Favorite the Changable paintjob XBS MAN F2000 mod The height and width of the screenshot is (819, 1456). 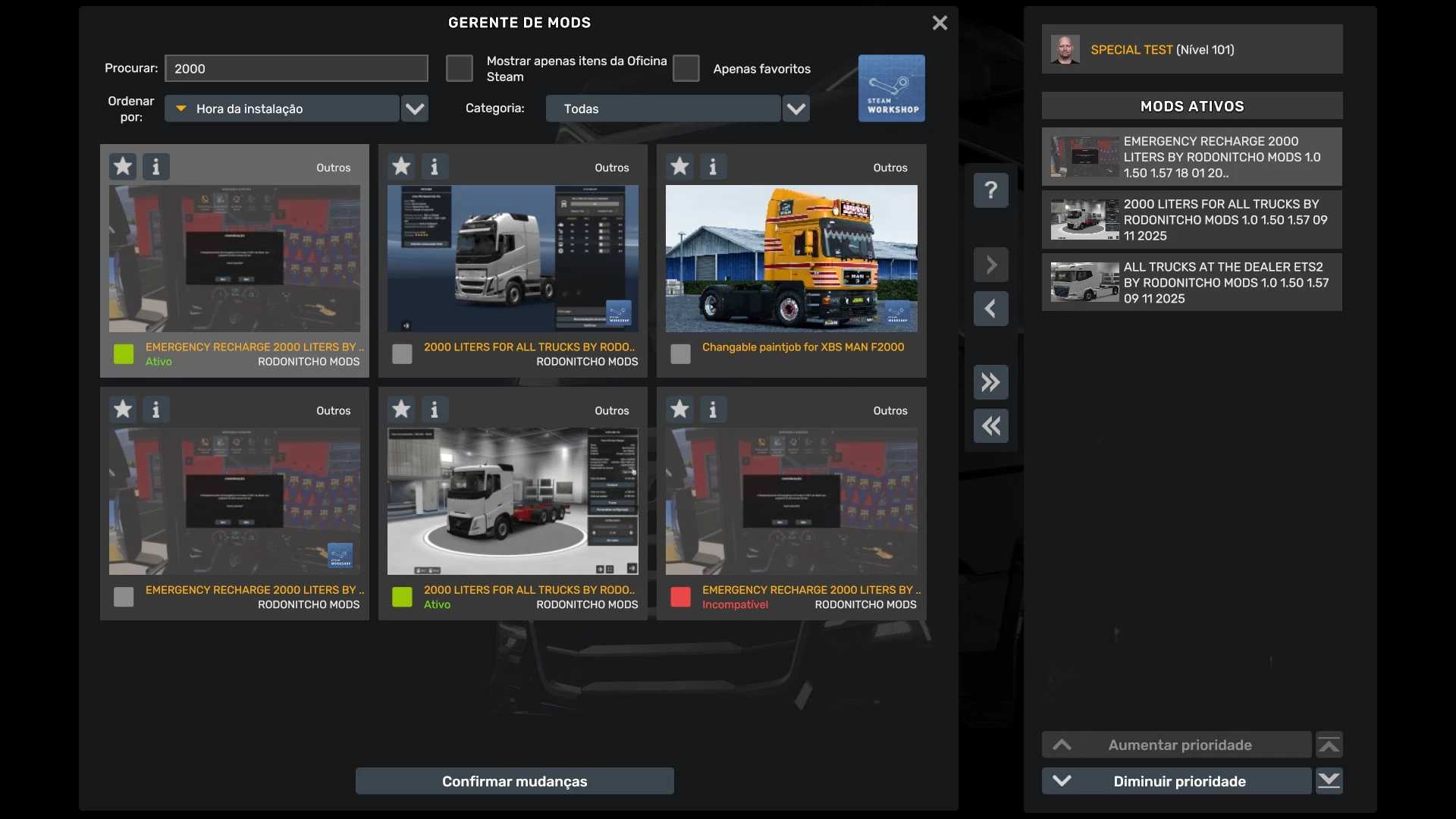pyautogui.click(x=679, y=166)
